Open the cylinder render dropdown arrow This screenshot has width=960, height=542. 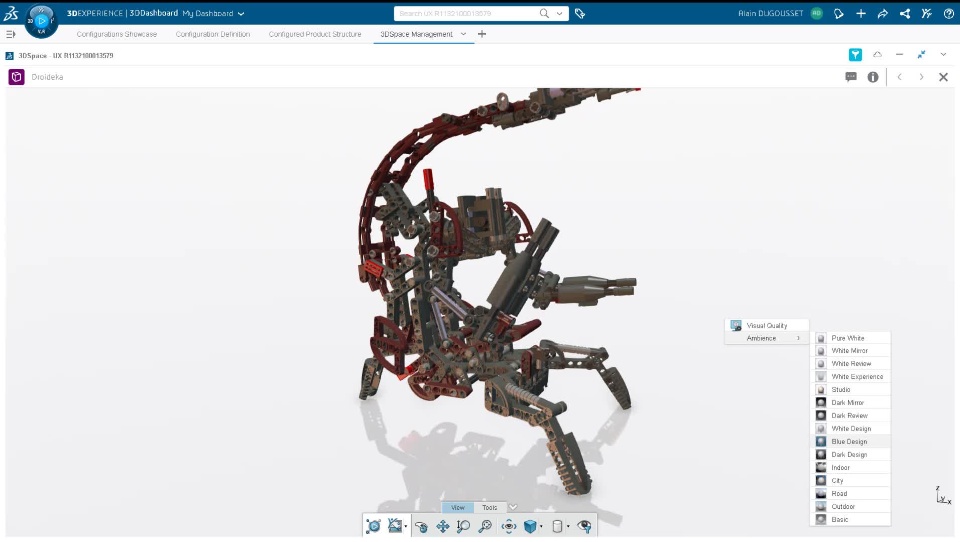click(568, 527)
